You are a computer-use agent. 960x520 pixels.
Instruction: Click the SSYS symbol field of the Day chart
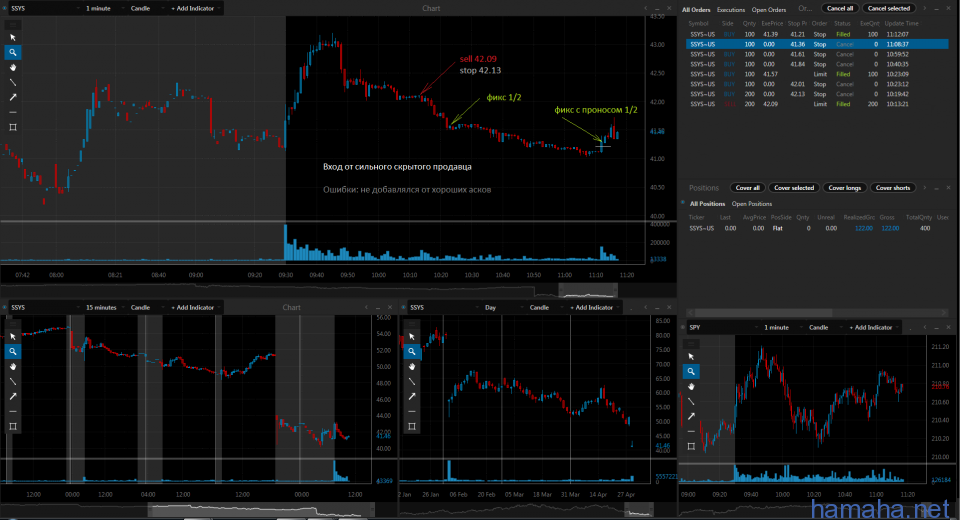444,307
